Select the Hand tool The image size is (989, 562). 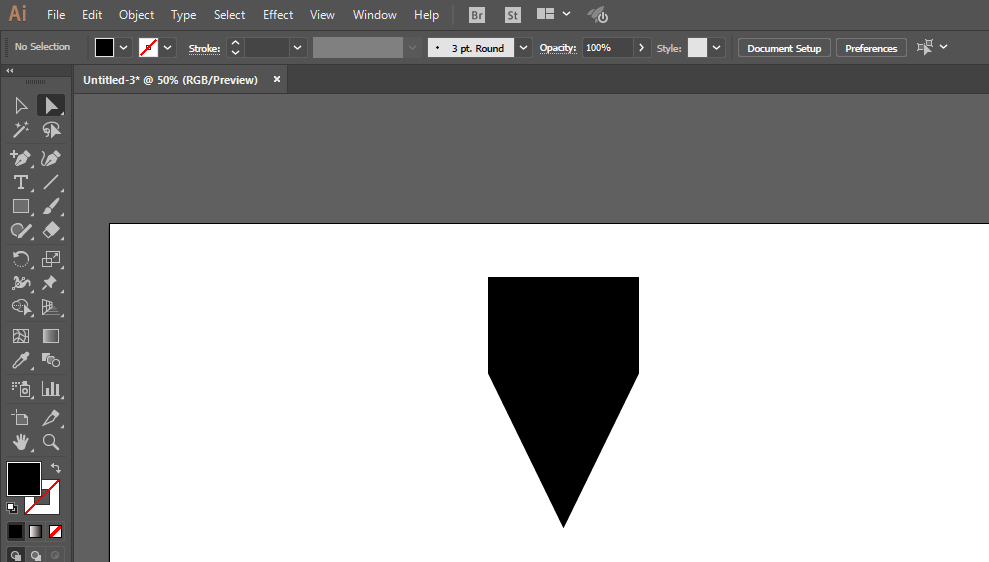pos(21,442)
